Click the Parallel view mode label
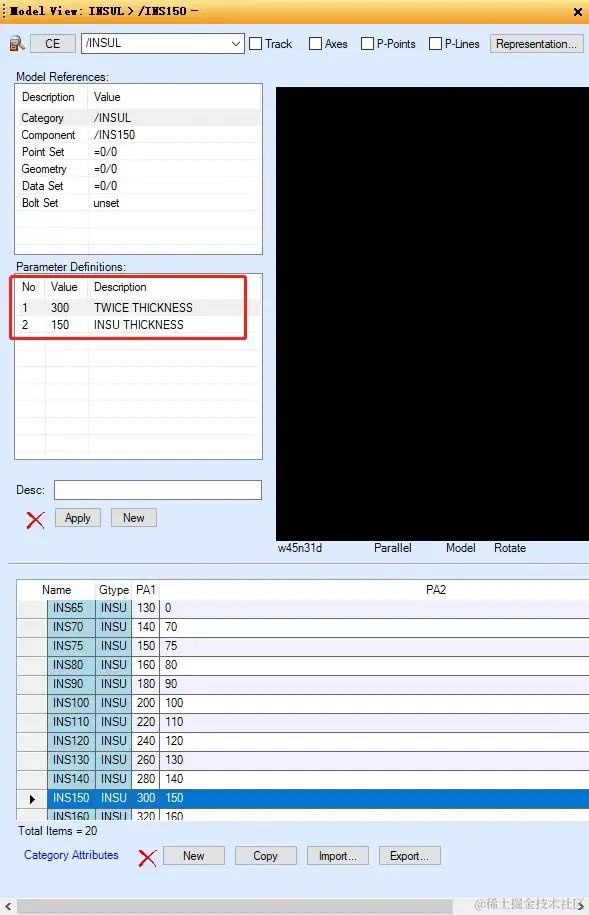Viewport: 589px width, 915px height. coord(392,548)
